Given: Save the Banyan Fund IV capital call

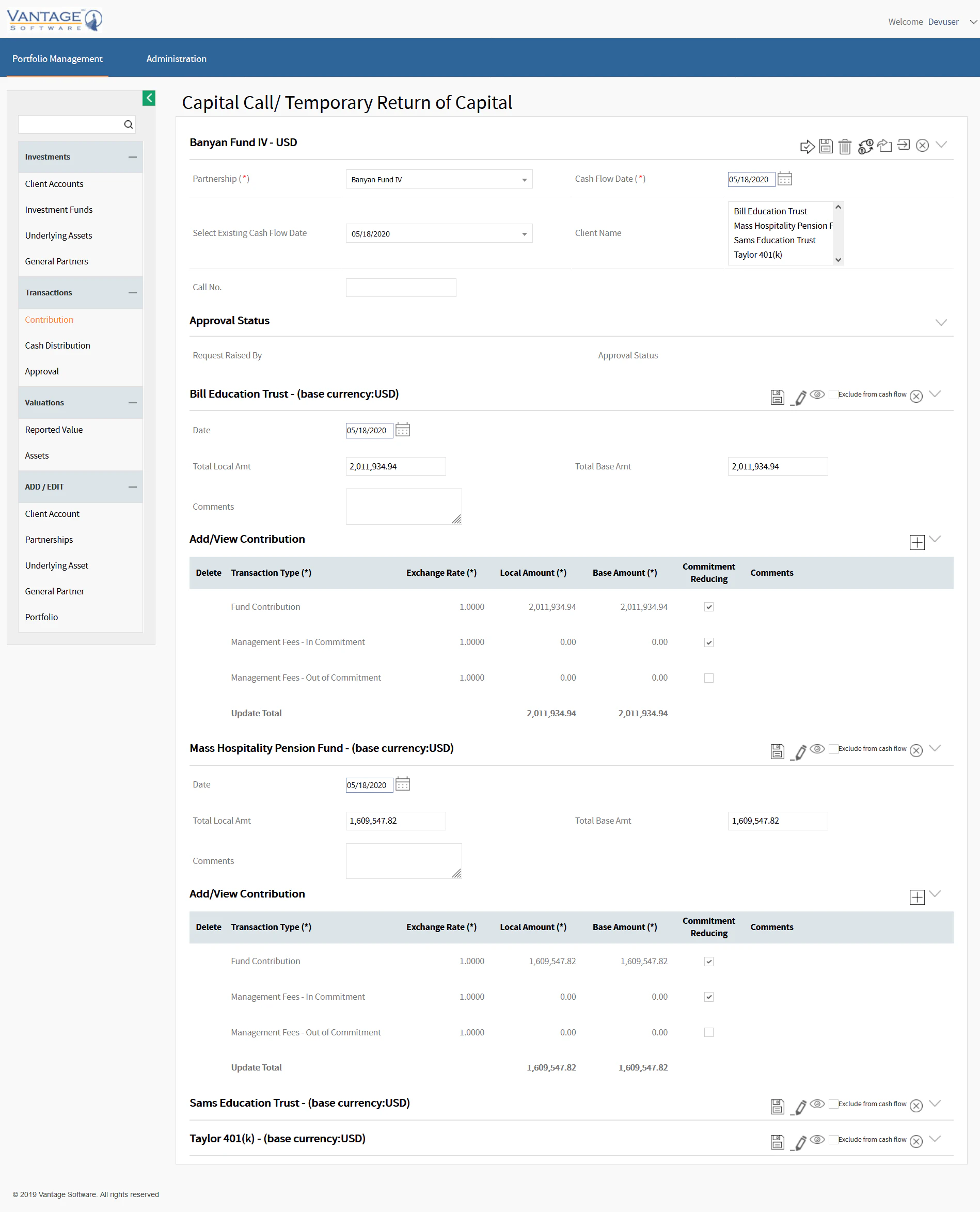Looking at the screenshot, I should point(826,146).
